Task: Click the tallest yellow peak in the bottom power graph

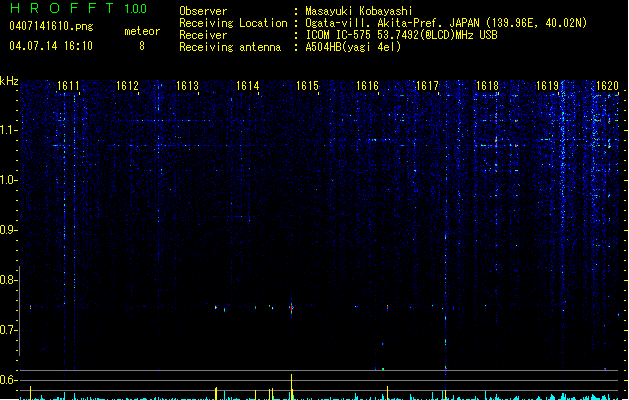Action: tap(292, 387)
